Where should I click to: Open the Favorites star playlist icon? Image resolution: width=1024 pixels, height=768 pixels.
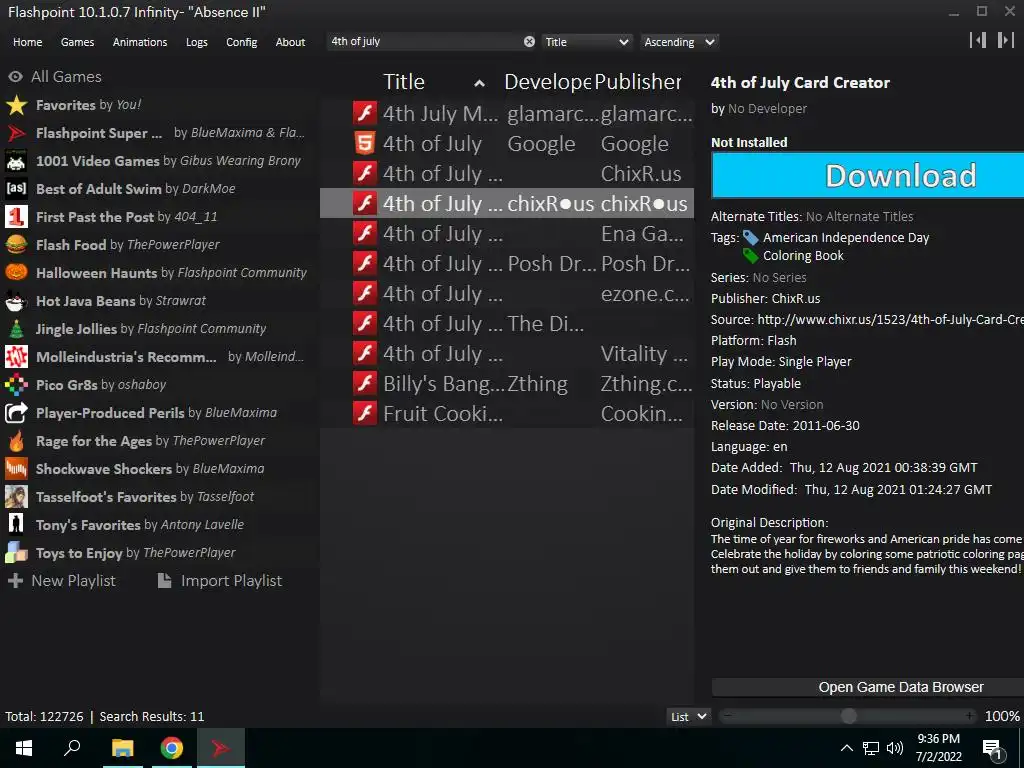[16, 104]
